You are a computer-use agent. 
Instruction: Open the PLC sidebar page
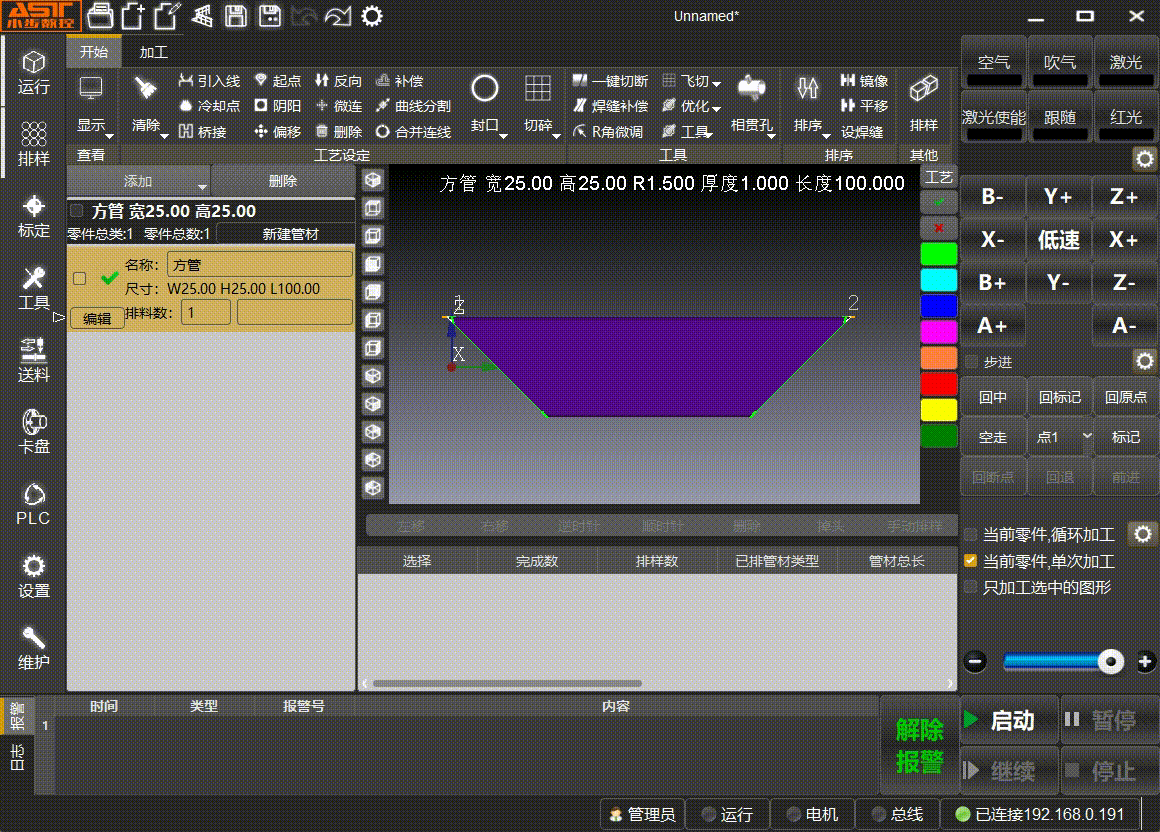34,504
